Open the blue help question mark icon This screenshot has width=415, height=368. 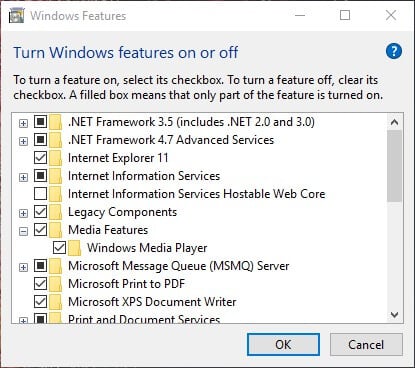[394, 51]
